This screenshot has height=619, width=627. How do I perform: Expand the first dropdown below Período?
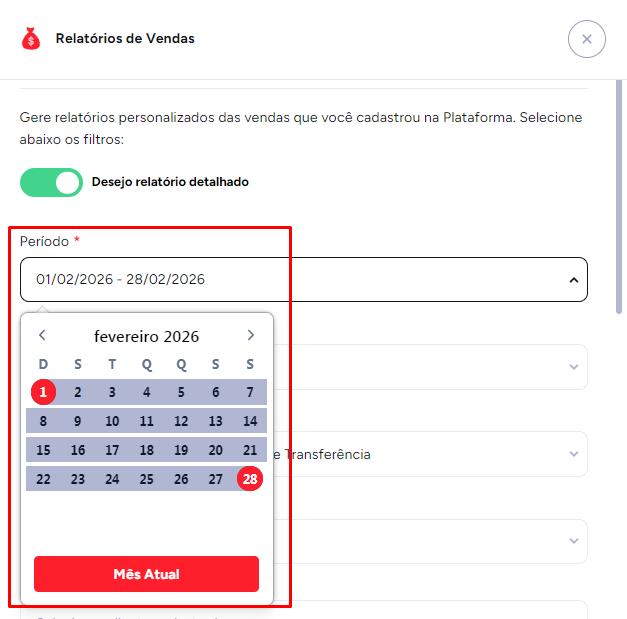tap(573, 367)
